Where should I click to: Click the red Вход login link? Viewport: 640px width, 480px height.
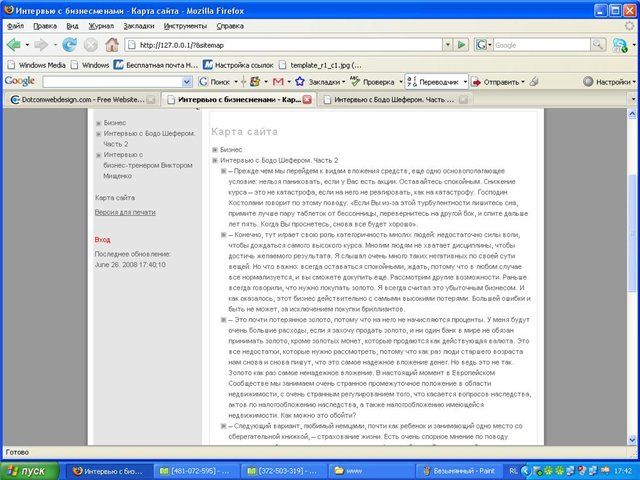(102, 240)
